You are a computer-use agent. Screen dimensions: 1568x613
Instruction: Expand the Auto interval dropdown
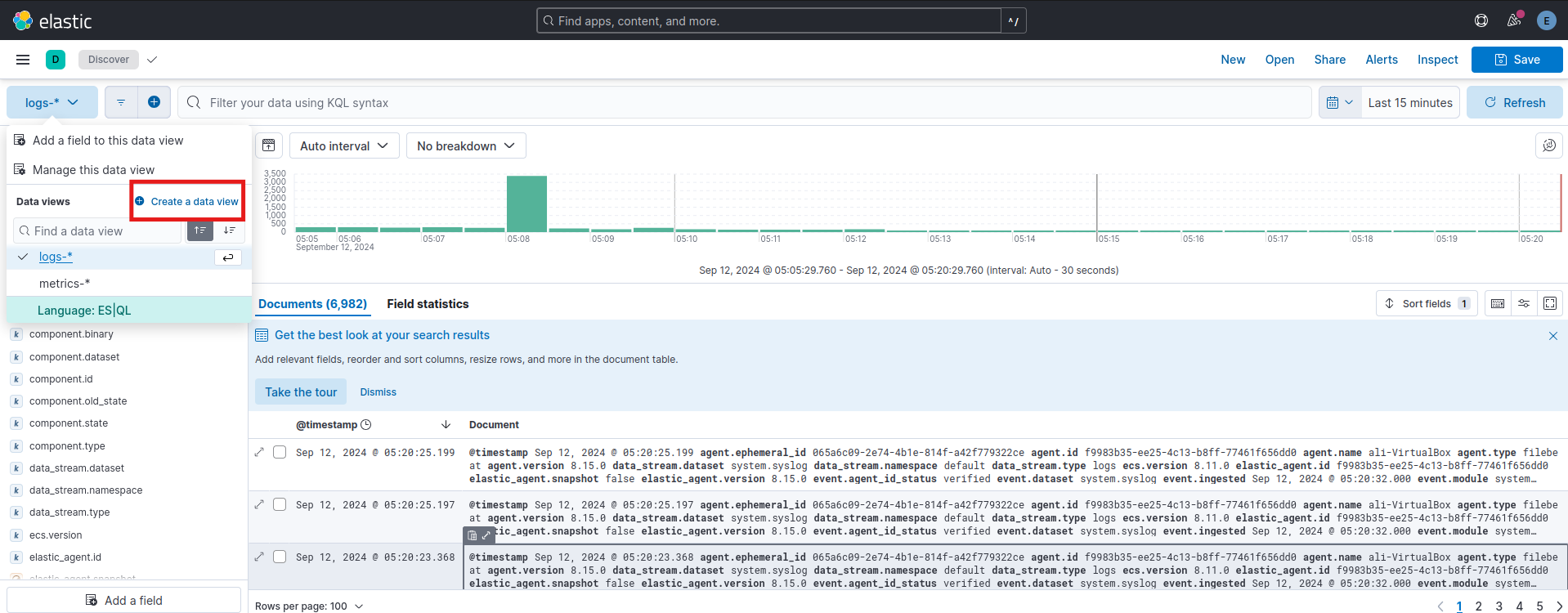click(344, 145)
